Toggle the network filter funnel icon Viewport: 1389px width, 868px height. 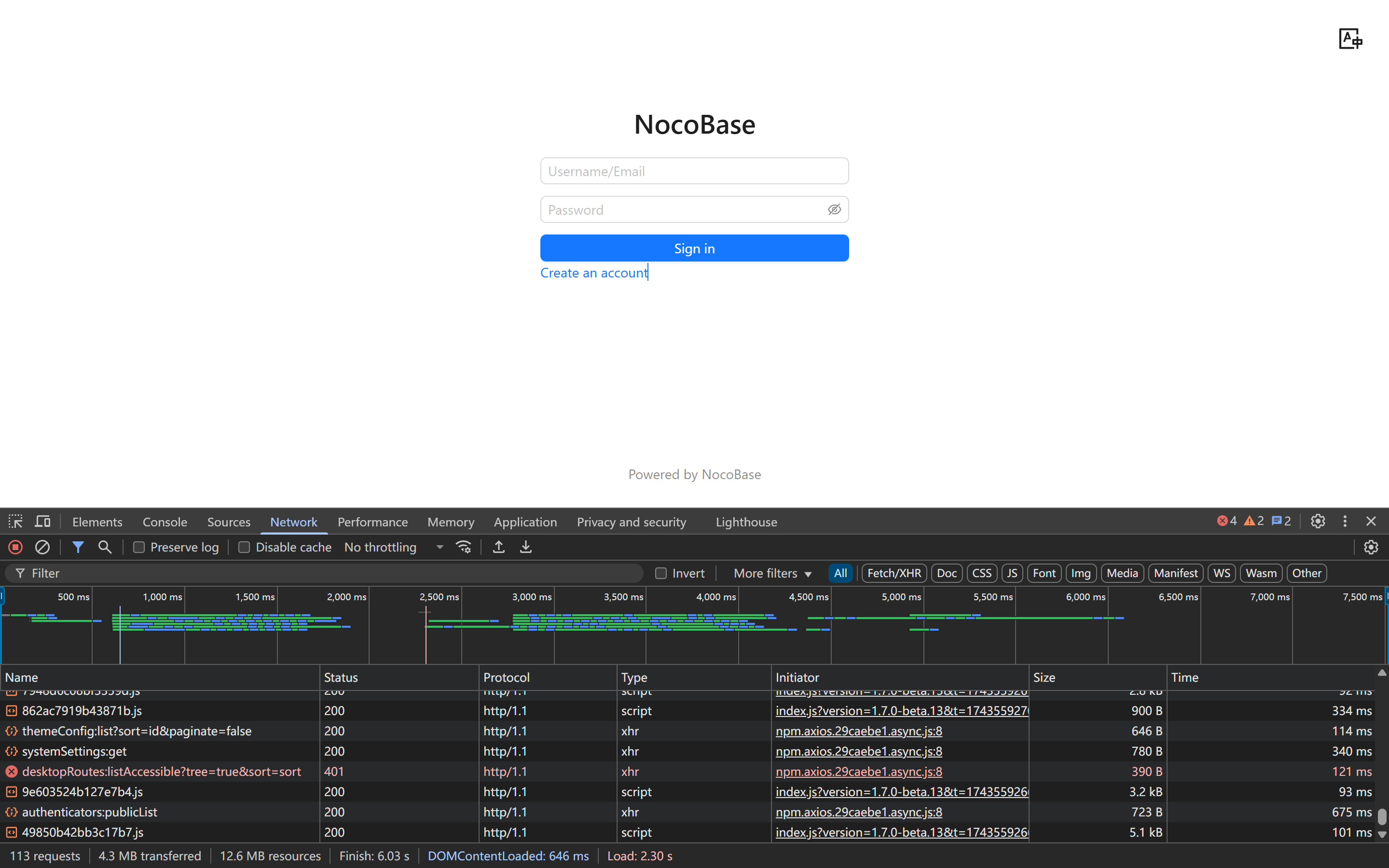point(78,547)
